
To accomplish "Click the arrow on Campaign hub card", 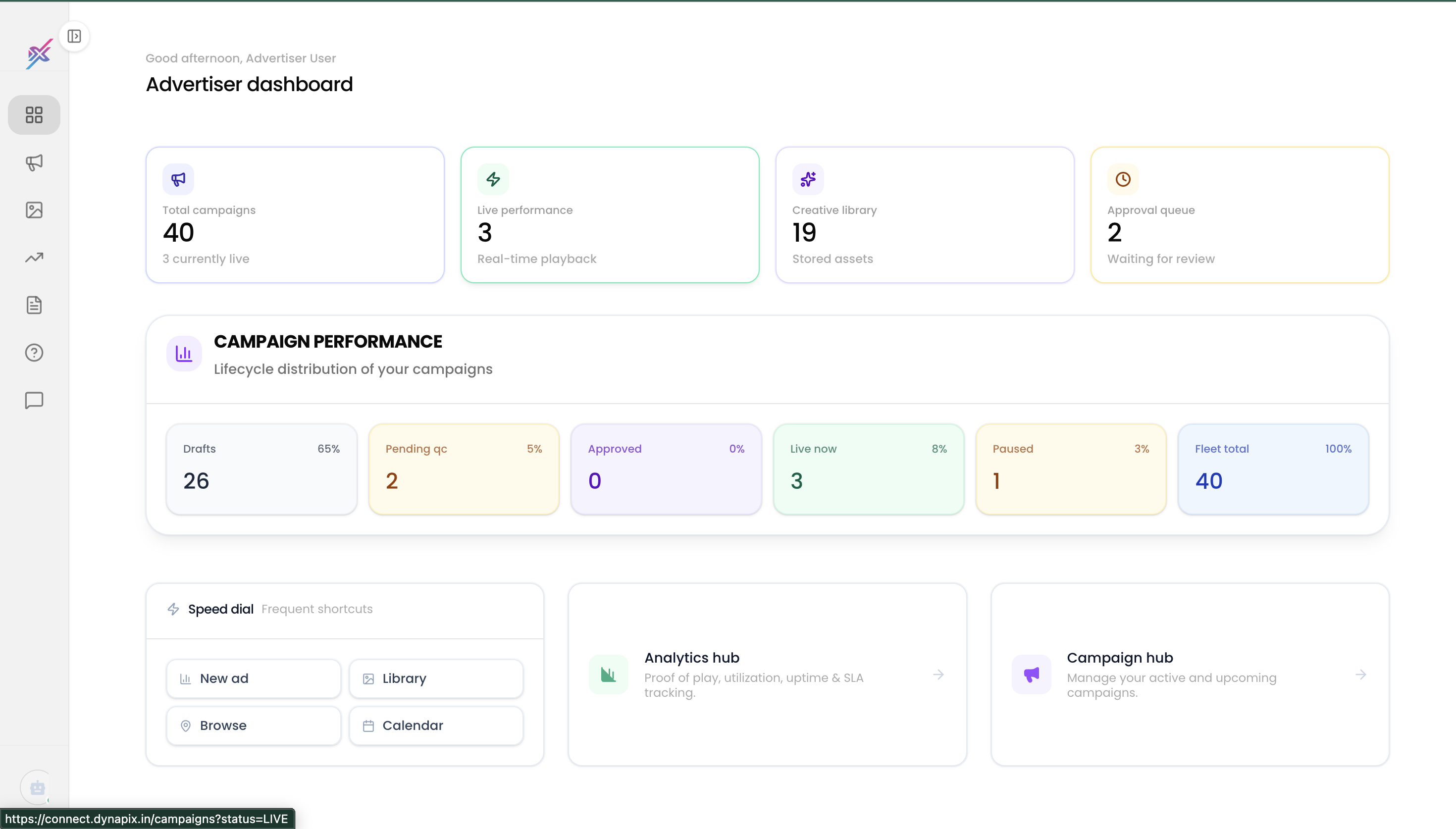I will tap(1361, 674).
